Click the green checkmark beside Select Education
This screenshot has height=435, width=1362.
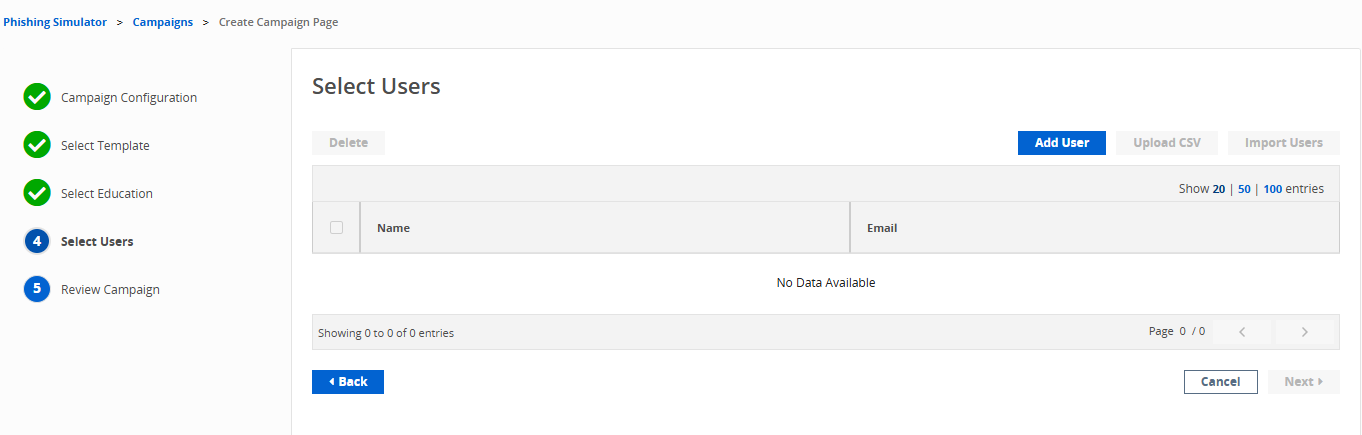(x=37, y=193)
